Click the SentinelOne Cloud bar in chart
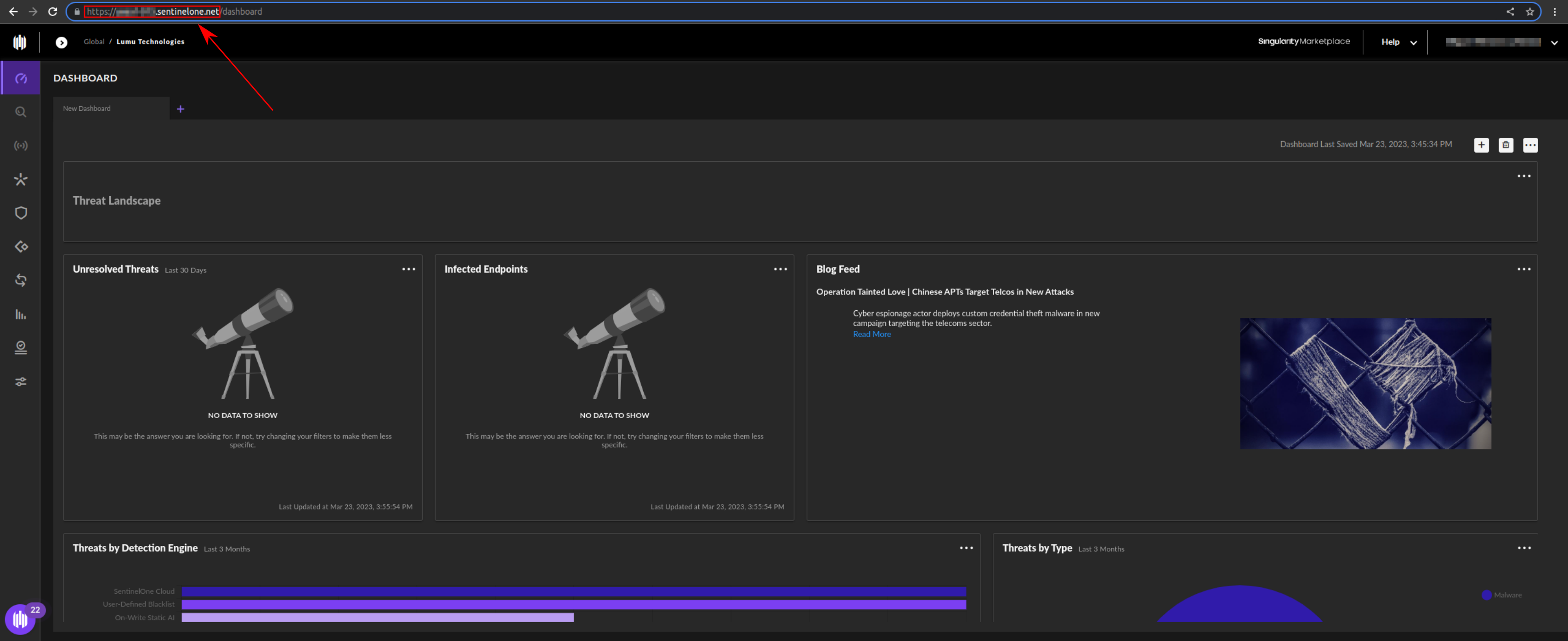This screenshot has width=1568, height=641. tap(573, 591)
